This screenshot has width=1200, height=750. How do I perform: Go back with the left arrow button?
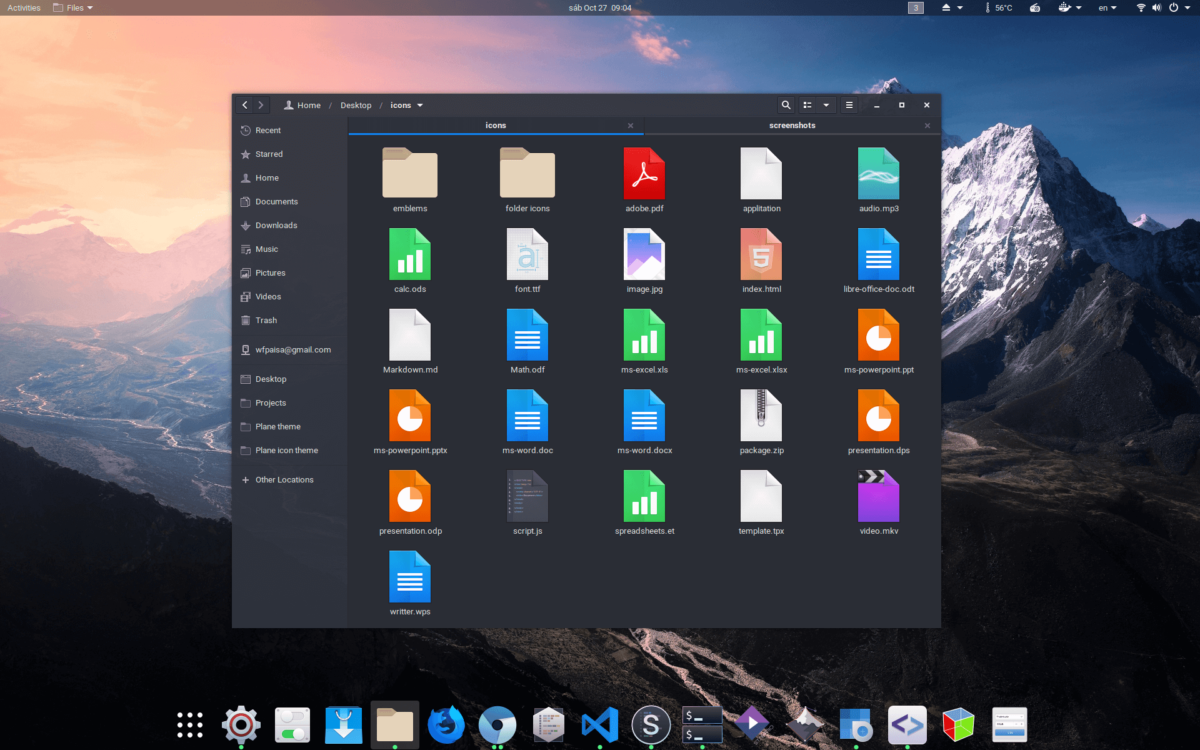[x=245, y=105]
